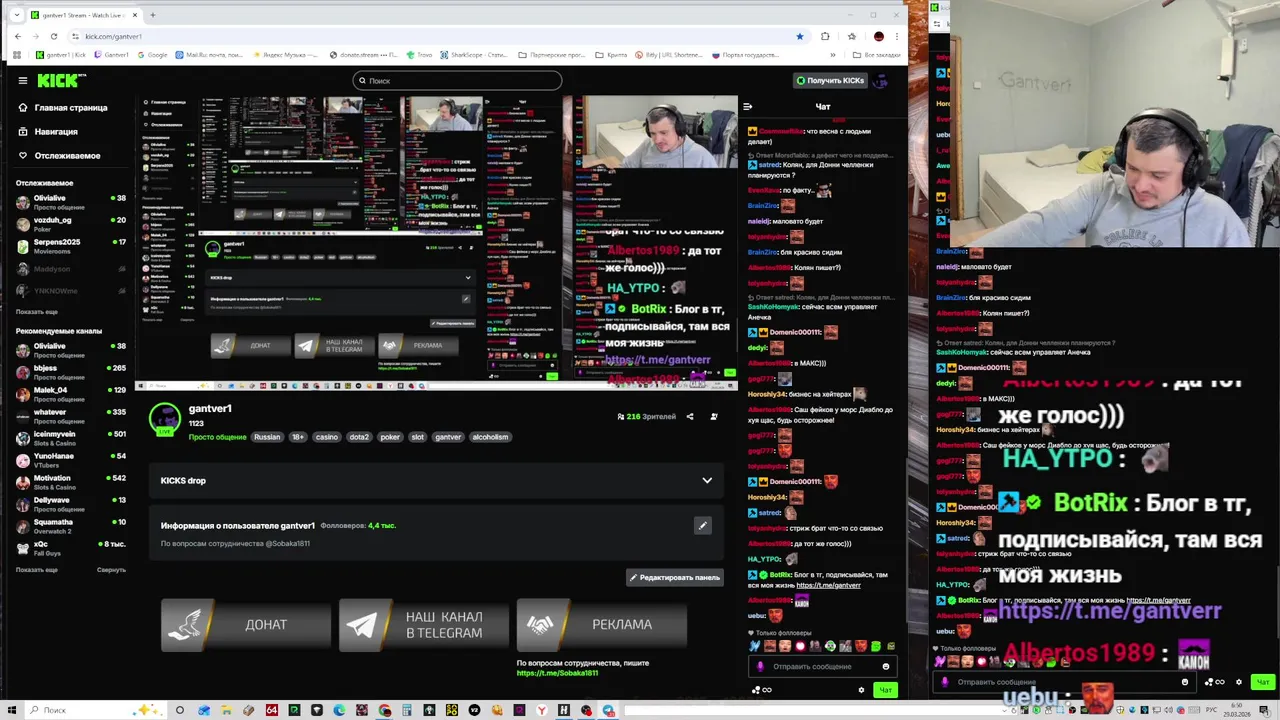Open t.me/gantverr link in chat

coord(829,585)
